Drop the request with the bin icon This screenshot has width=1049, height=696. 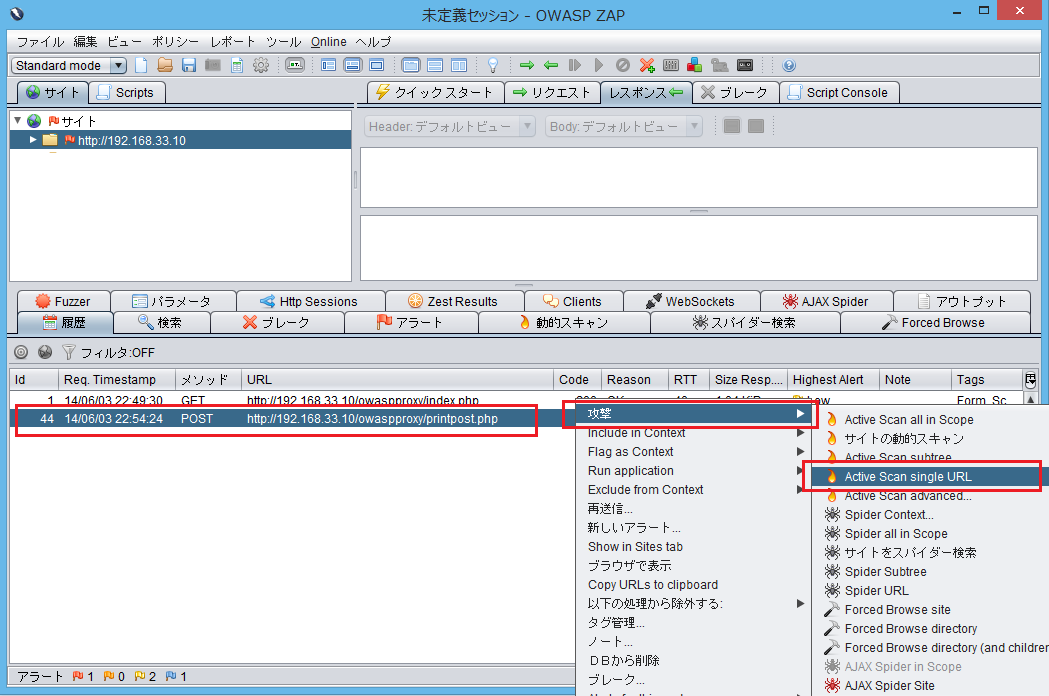click(x=623, y=65)
